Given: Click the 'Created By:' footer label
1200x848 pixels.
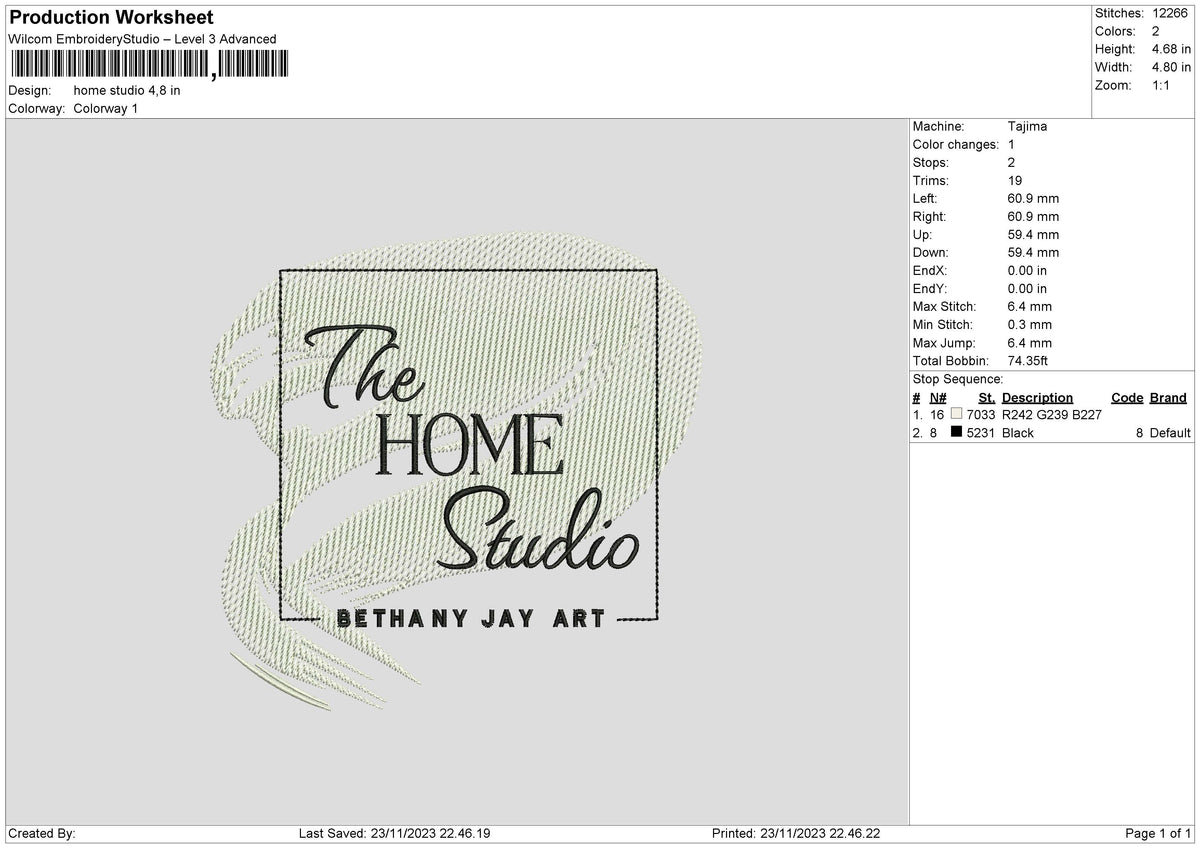Looking at the screenshot, I should tap(41, 833).
